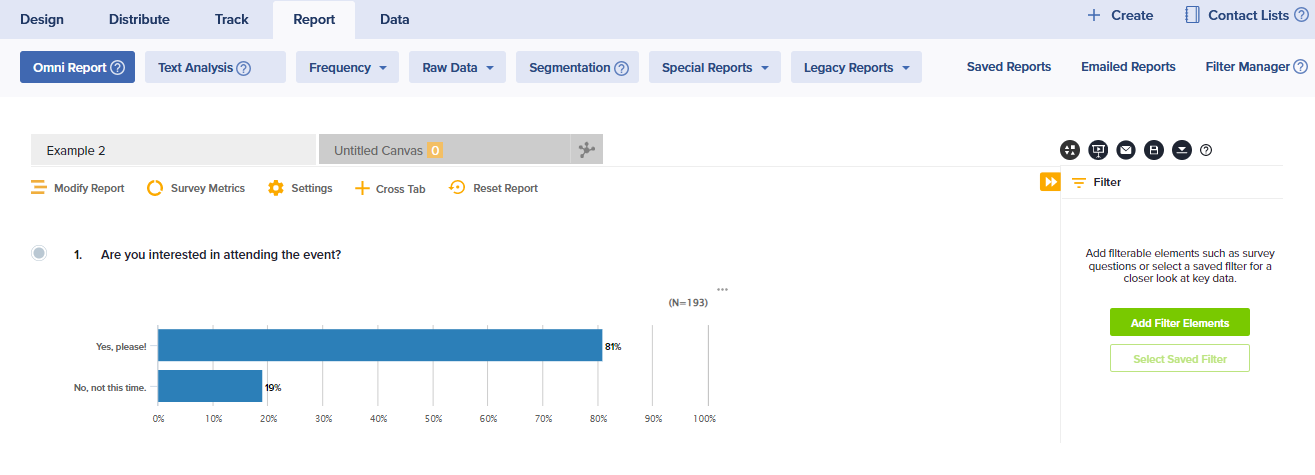Switch to the Distribute tab
Screen dimensions: 1315x475
139,19
